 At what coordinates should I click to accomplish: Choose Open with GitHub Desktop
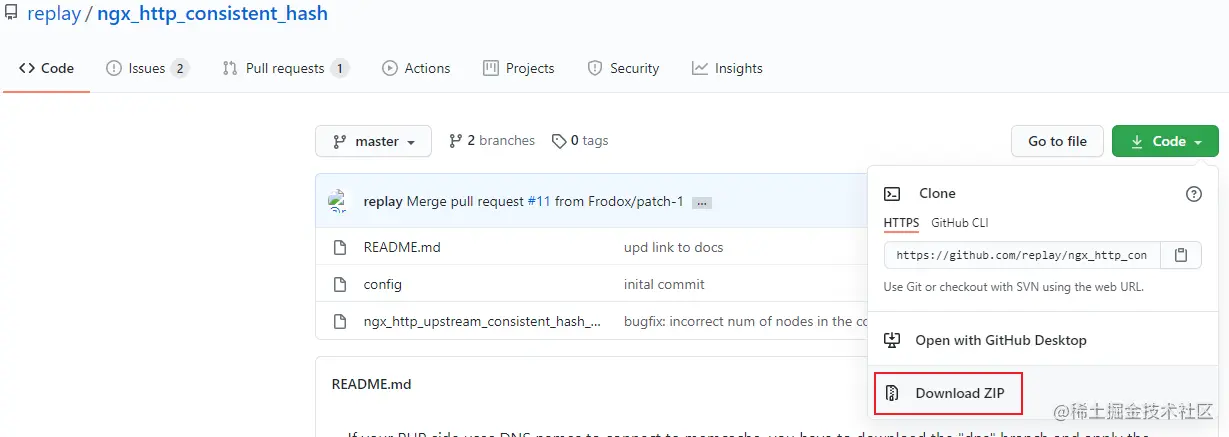987,340
